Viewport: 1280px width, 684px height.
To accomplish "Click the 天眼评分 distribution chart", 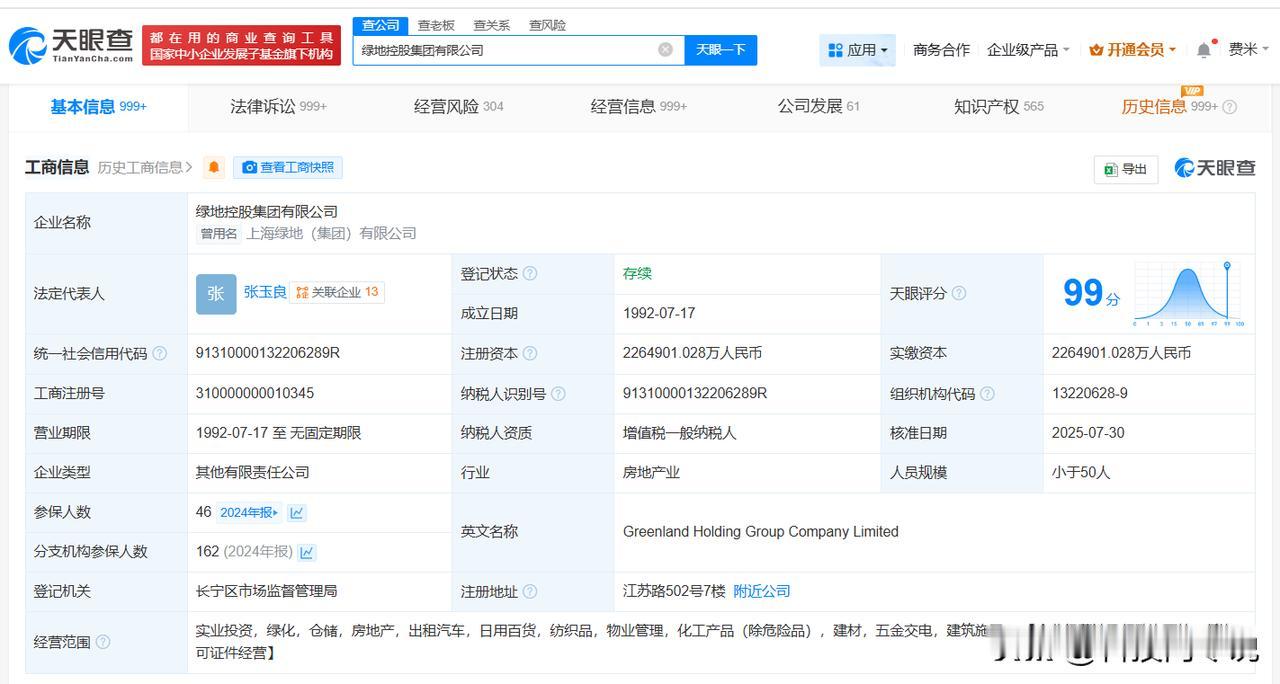I will click(1188, 294).
